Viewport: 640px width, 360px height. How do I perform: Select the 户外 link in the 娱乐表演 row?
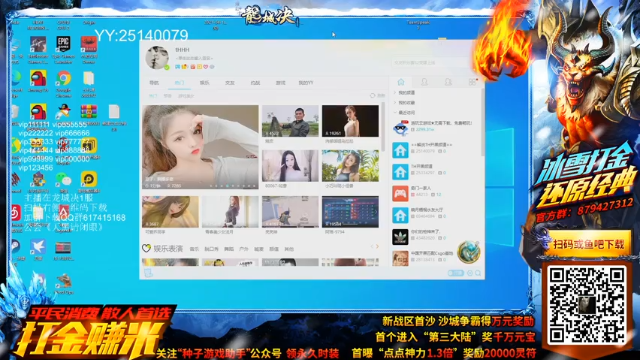pyautogui.click(x=244, y=249)
